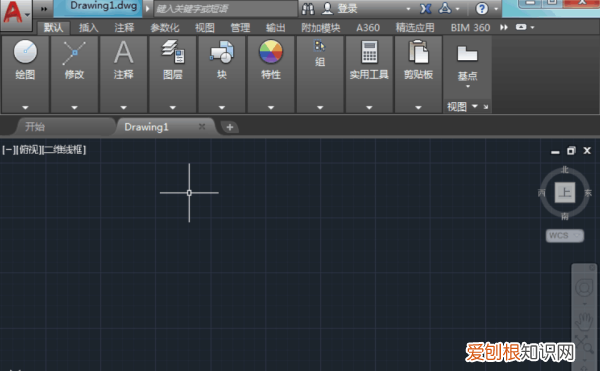
Task: Click the Autodesk Exchange X icon
Action: click(426, 8)
